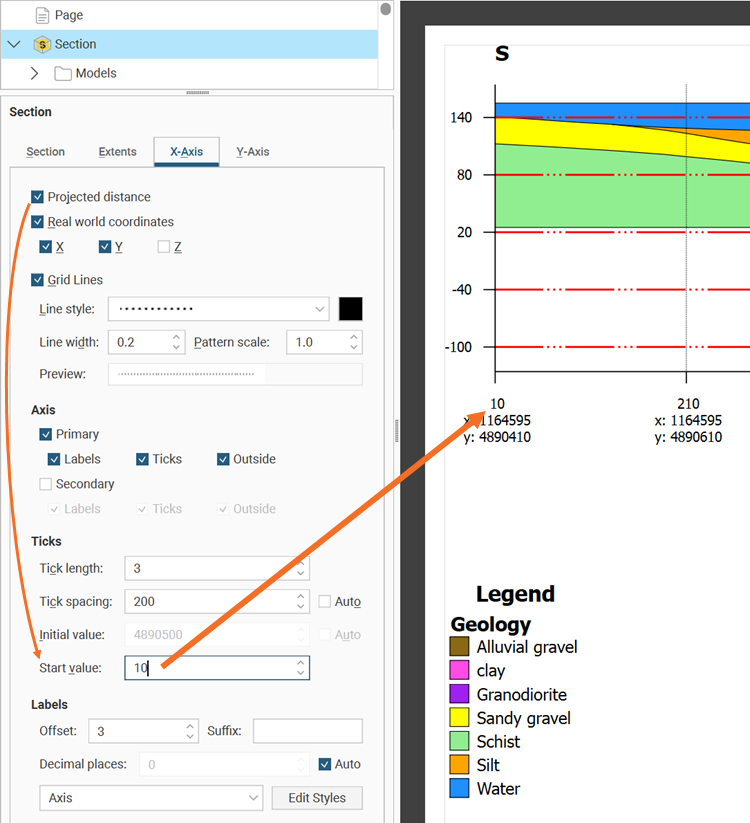The width and height of the screenshot is (750, 823).
Task: Uncheck the Projected distance checkbox
Action: [x=38, y=197]
